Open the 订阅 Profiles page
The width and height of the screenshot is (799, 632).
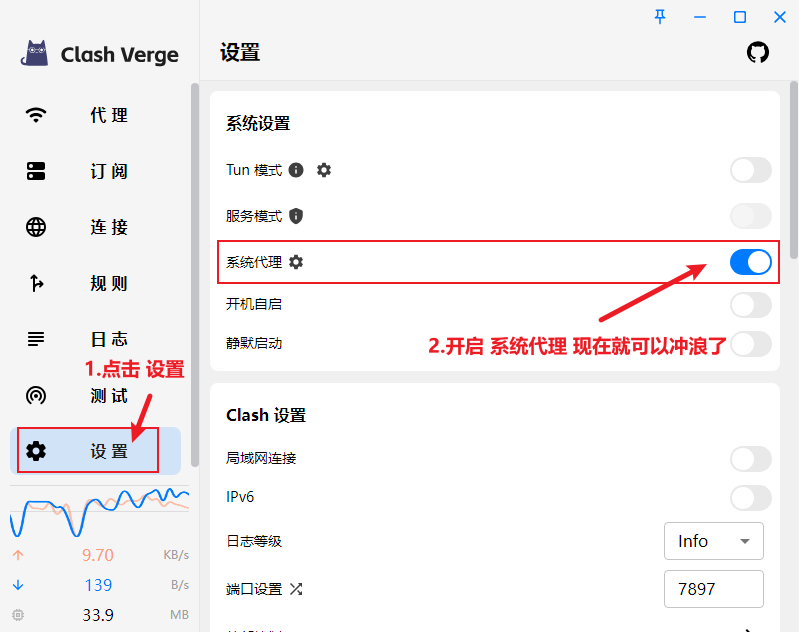pos(95,171)
